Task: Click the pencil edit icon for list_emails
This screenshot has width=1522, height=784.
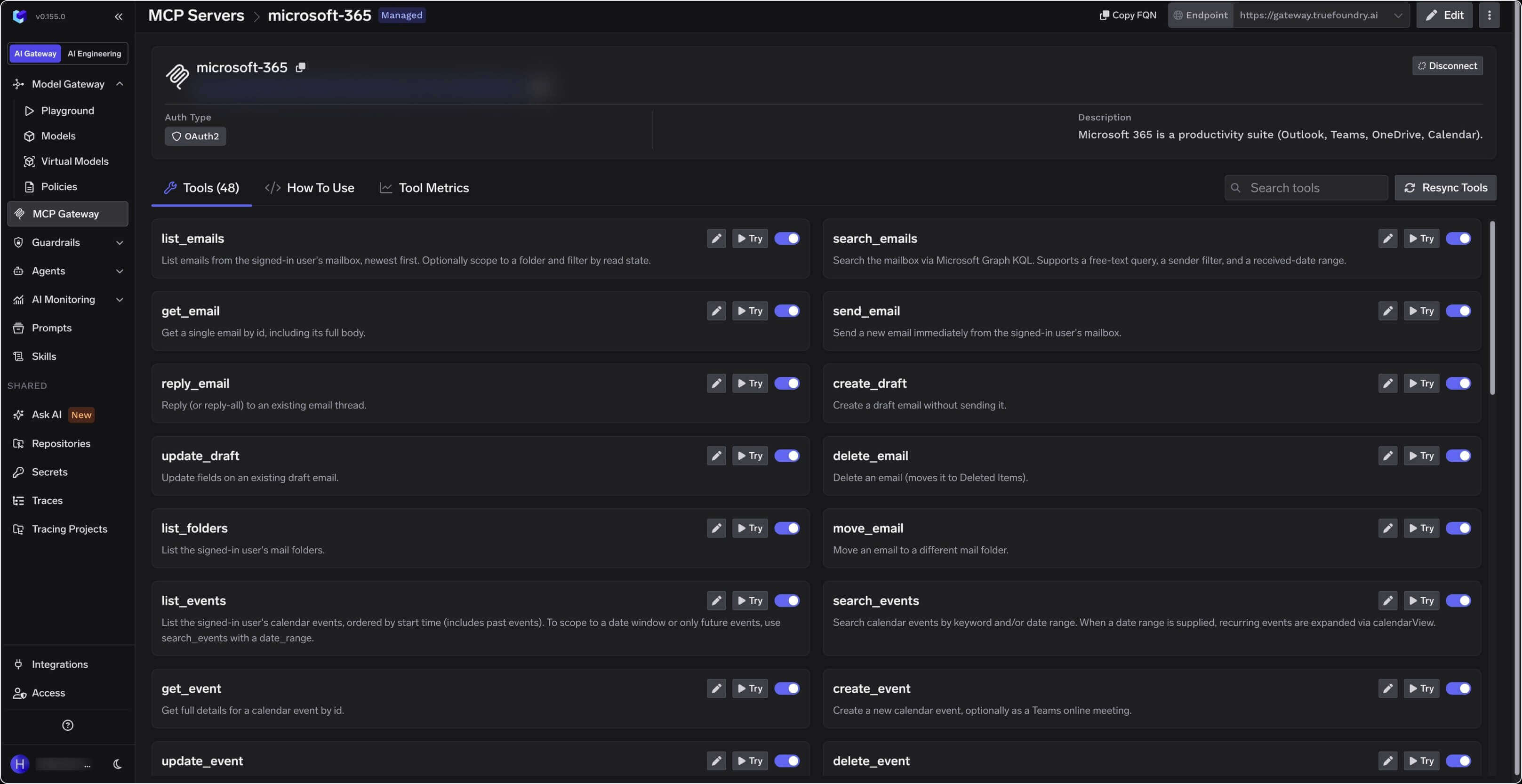Action: tap(716, 239)
